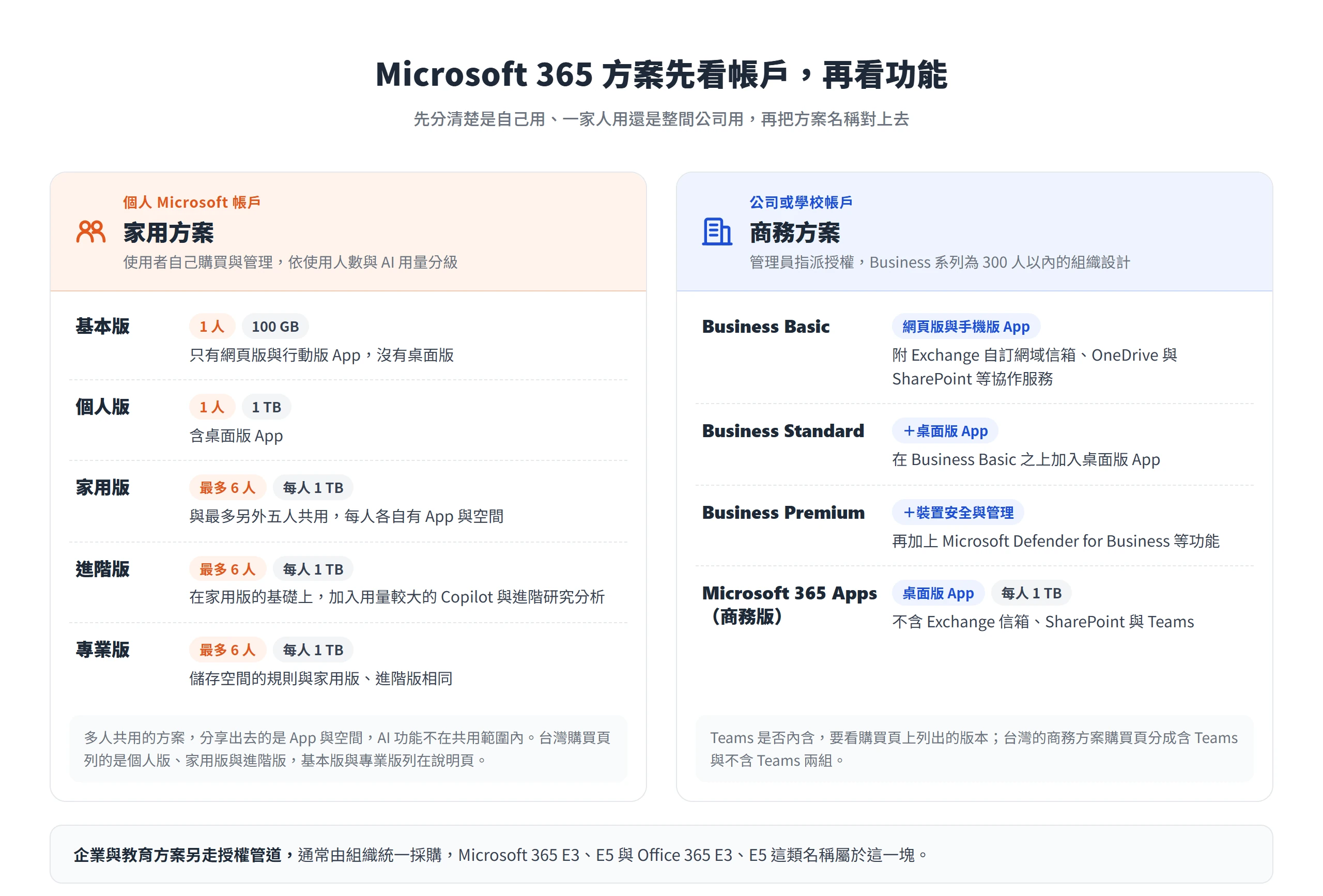Screen dimensions: 1323x896
Task: Select the Business Basic plan name
Action: (765, 326)
